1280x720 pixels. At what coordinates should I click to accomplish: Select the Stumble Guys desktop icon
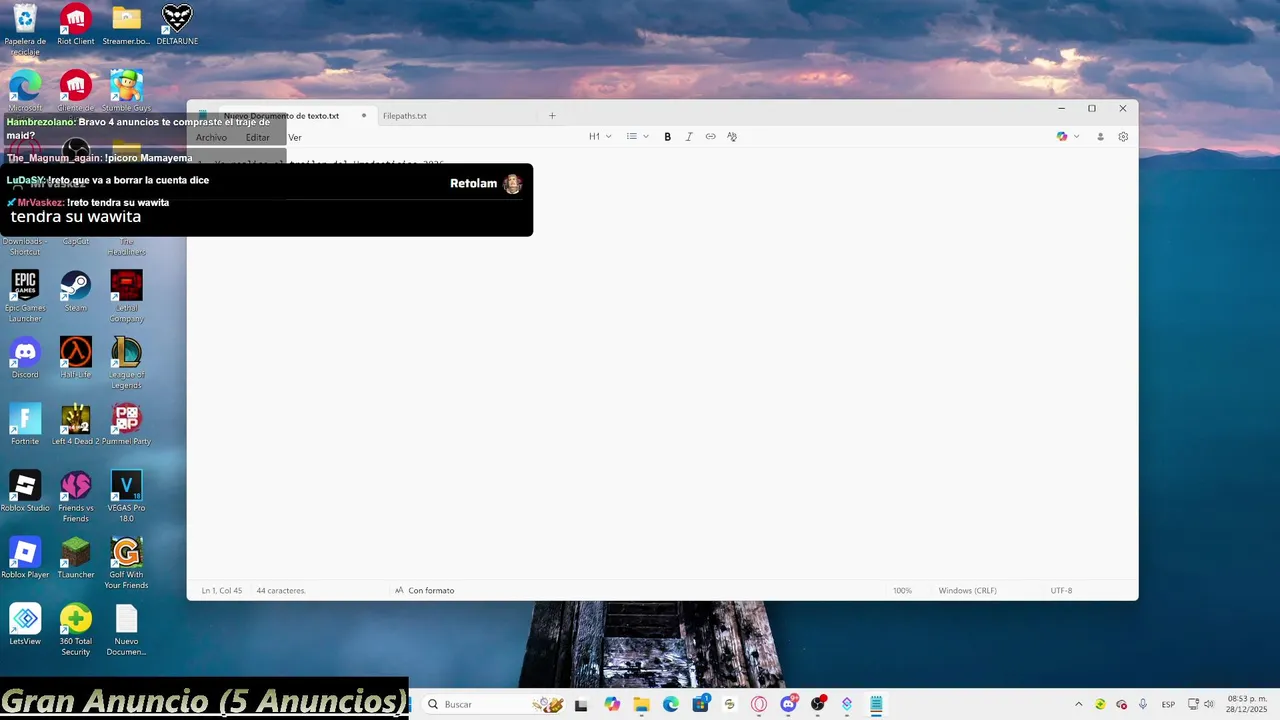[x=126, y=91]
